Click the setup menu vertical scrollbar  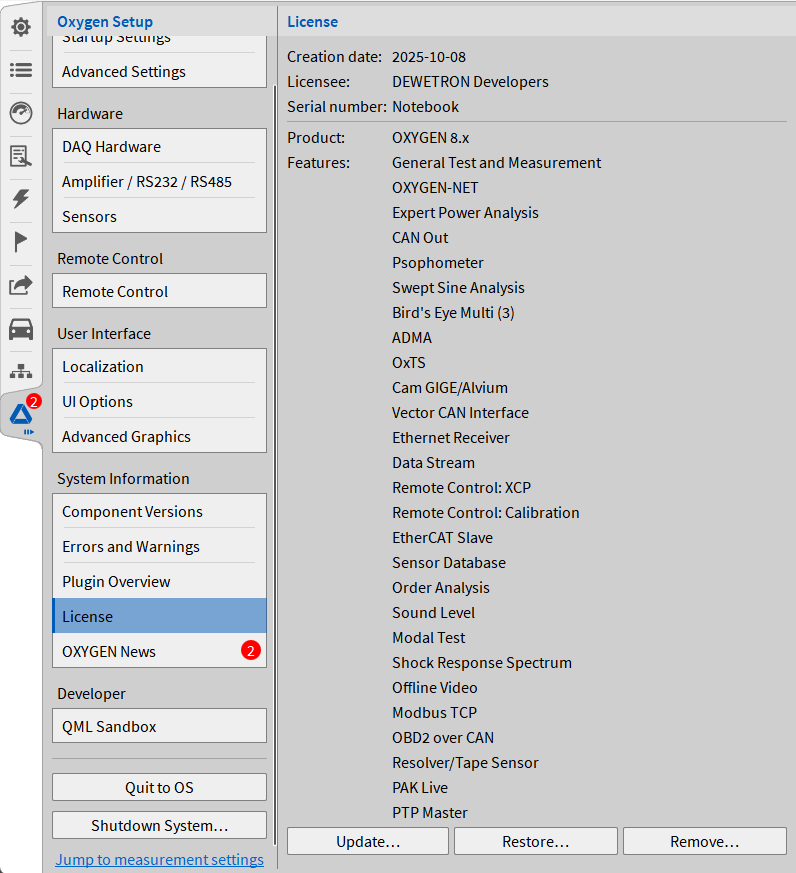[276, 465]
